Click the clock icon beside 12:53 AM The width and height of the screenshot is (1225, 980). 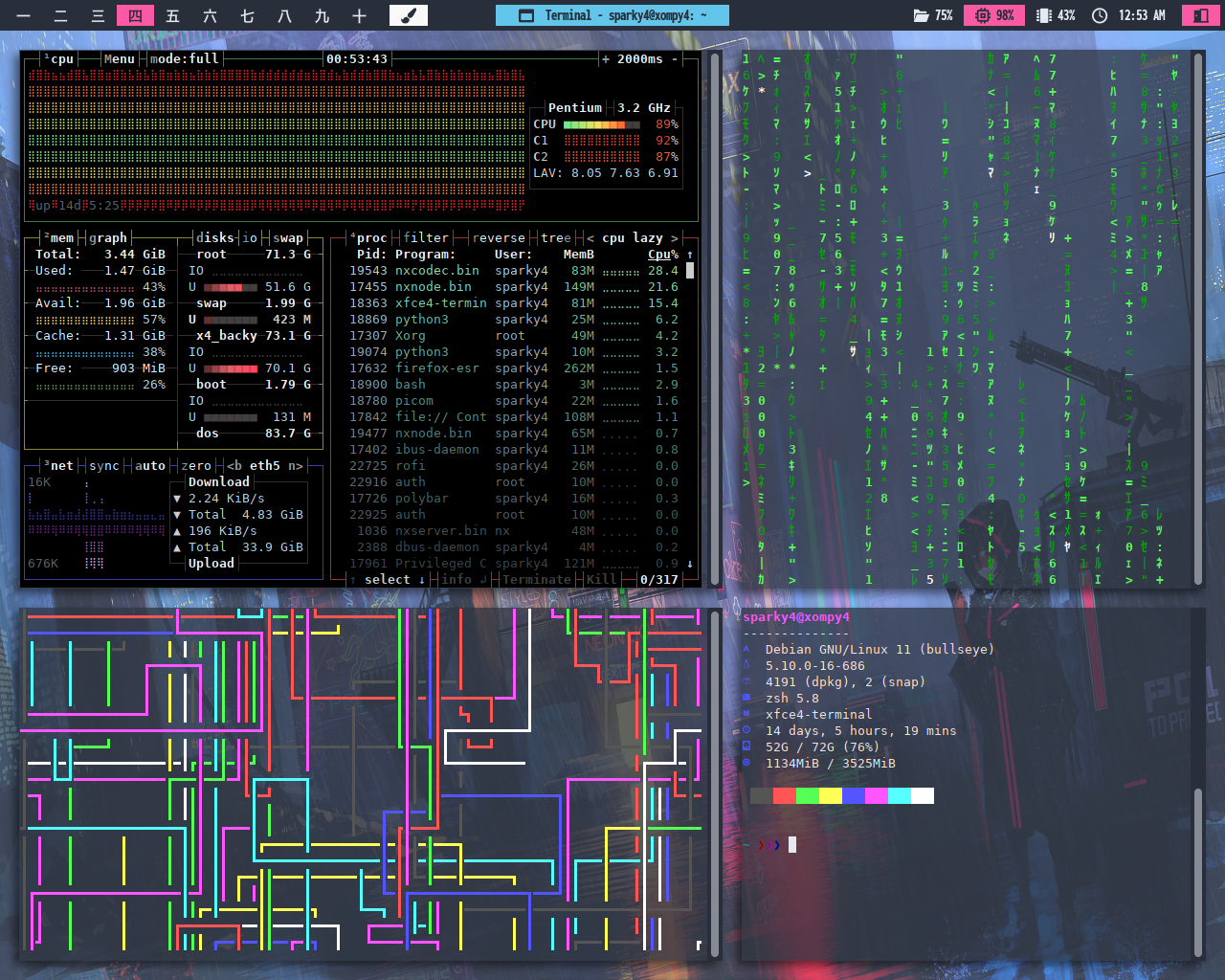pyautogui.click(x=1100, y=15)
